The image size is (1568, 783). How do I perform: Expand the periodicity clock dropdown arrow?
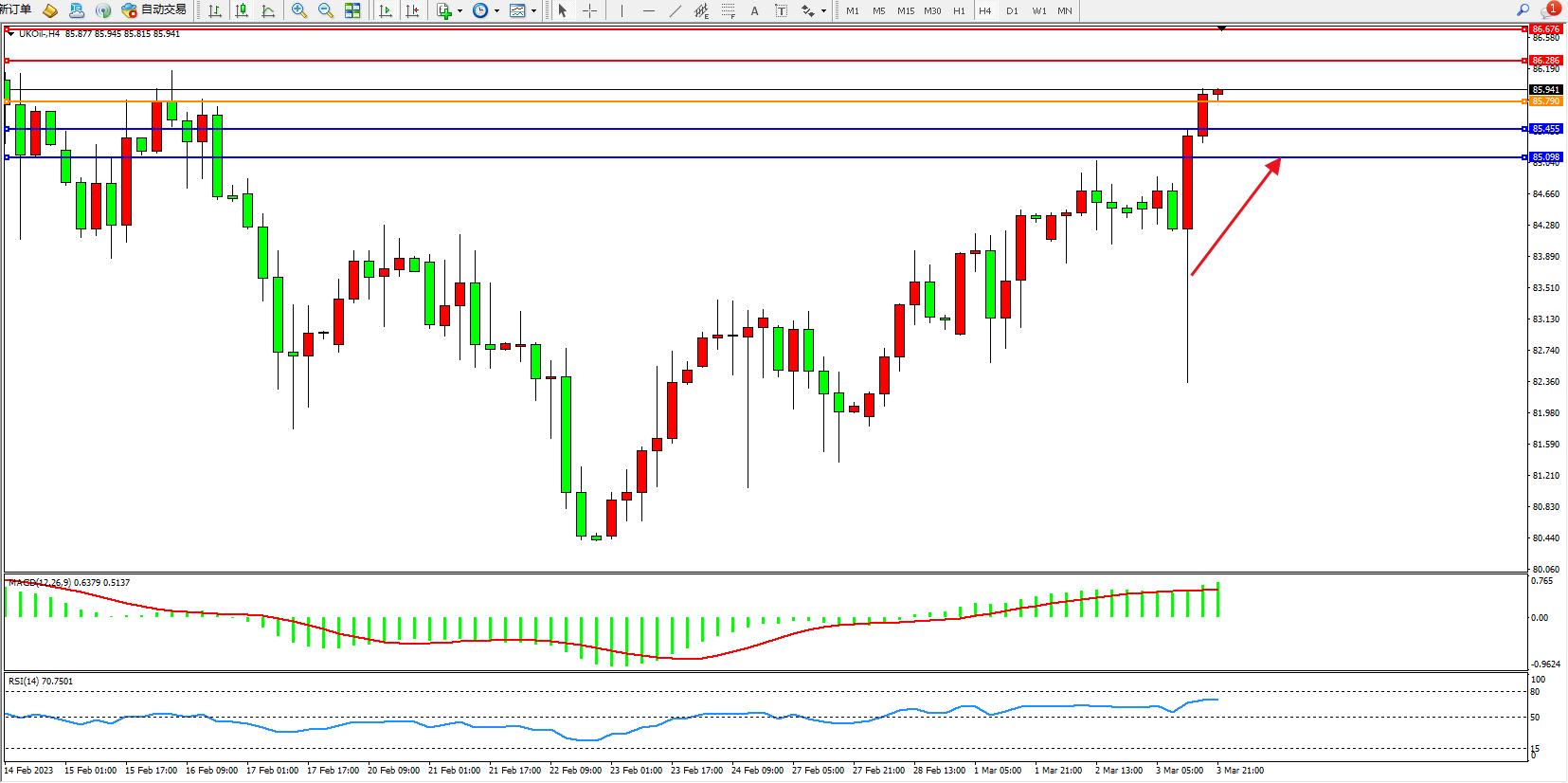coord(496,11)
